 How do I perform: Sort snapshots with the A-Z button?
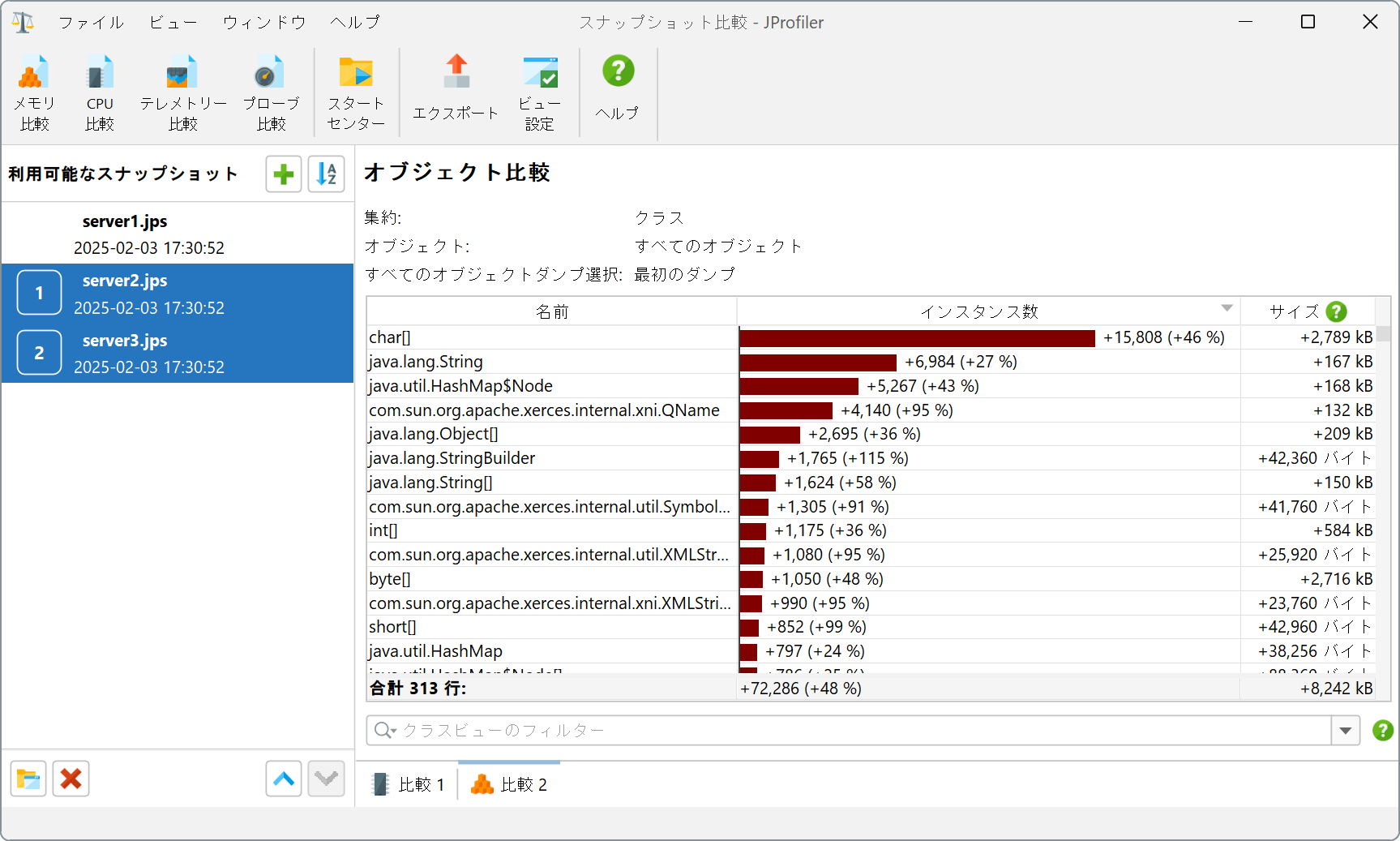(x=327, y=174)
